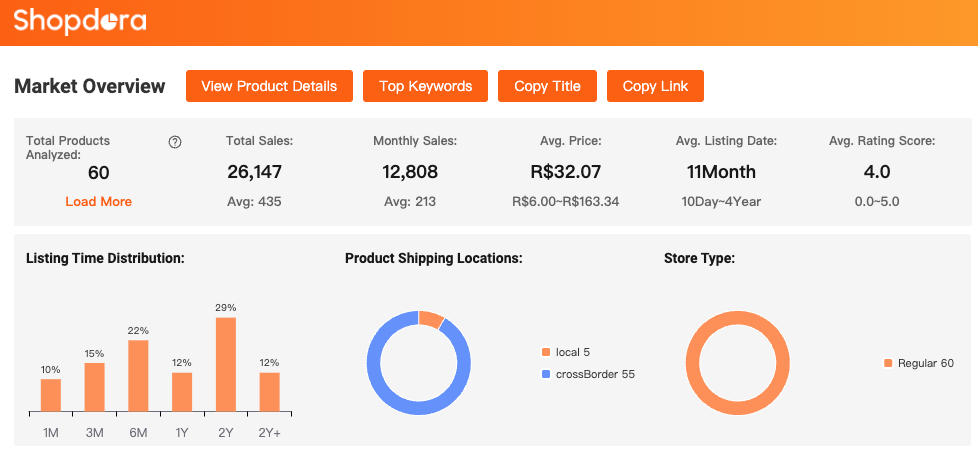Select the tallest 2Y bar at 29%
The width and height of the screenshot is (978, 454).
(226, 366)
